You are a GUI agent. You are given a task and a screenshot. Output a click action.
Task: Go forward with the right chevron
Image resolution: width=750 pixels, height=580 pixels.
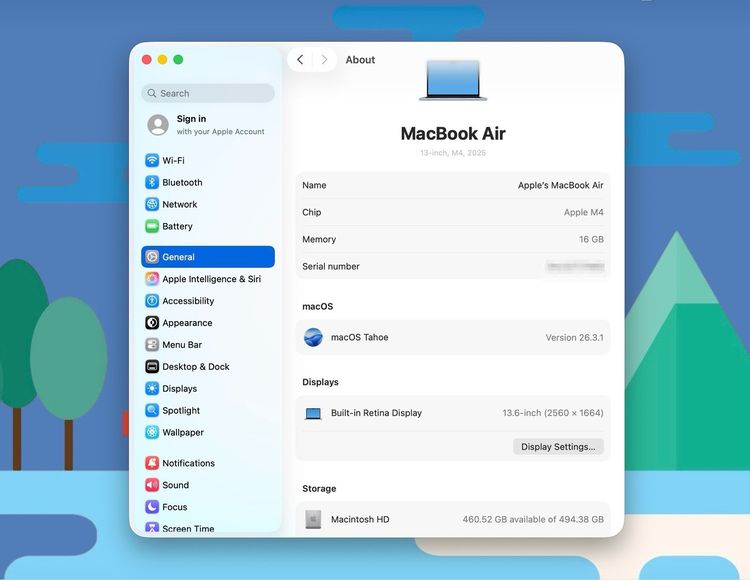(x=324, y=60)
